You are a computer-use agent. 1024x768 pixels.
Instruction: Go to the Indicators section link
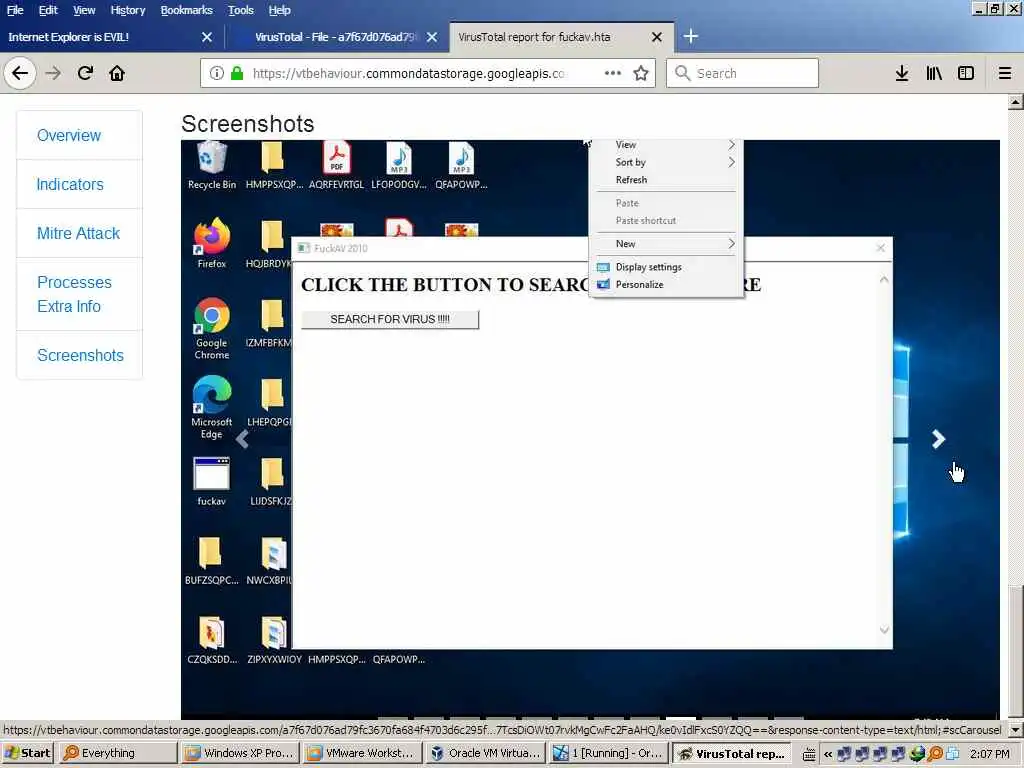coord(70,184)
